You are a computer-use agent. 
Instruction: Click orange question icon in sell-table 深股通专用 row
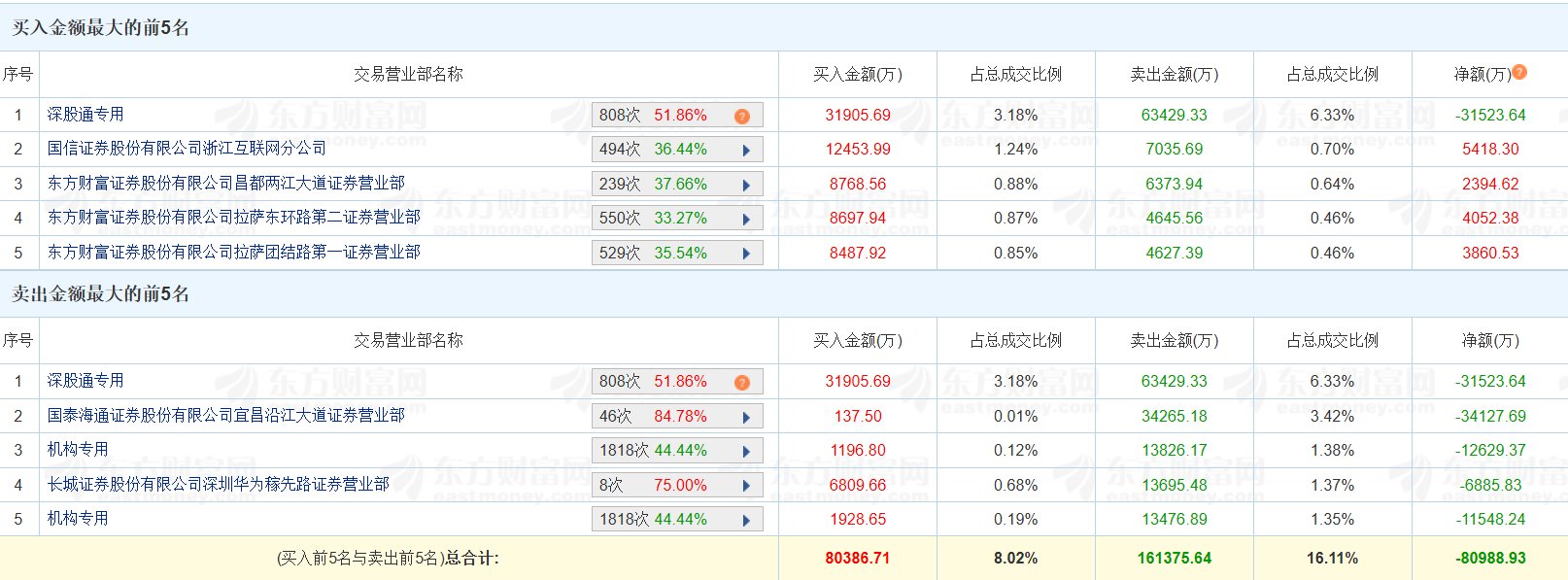click(x=741, y=382)
